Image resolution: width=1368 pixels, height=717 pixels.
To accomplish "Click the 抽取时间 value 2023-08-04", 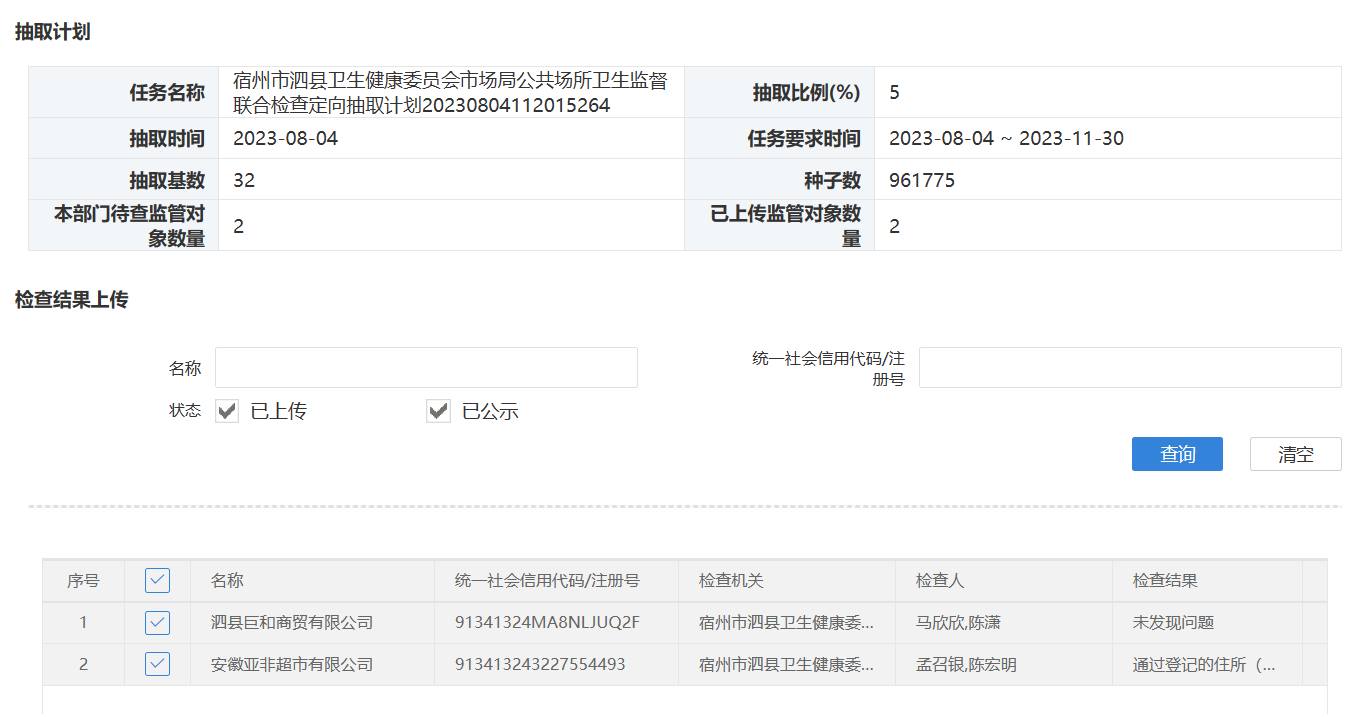I will pyautogui.click(x=286, y=139).
